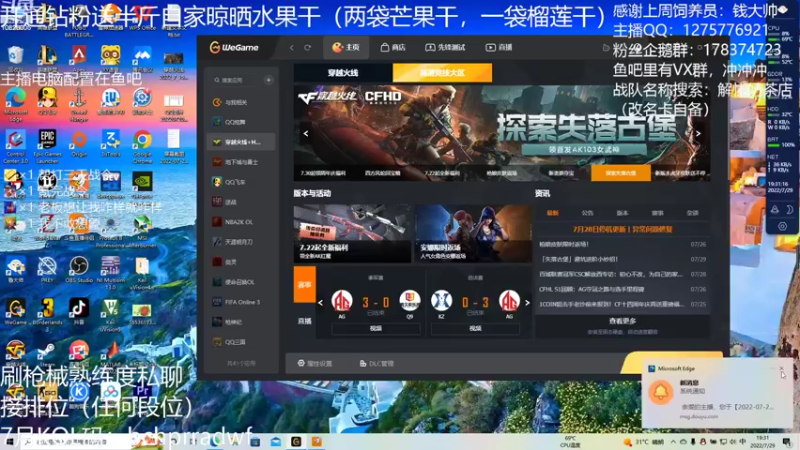Click 查看更多 to view more news
Screen dimensions: 800x450
pyautogui.click(x=622, y=321)
